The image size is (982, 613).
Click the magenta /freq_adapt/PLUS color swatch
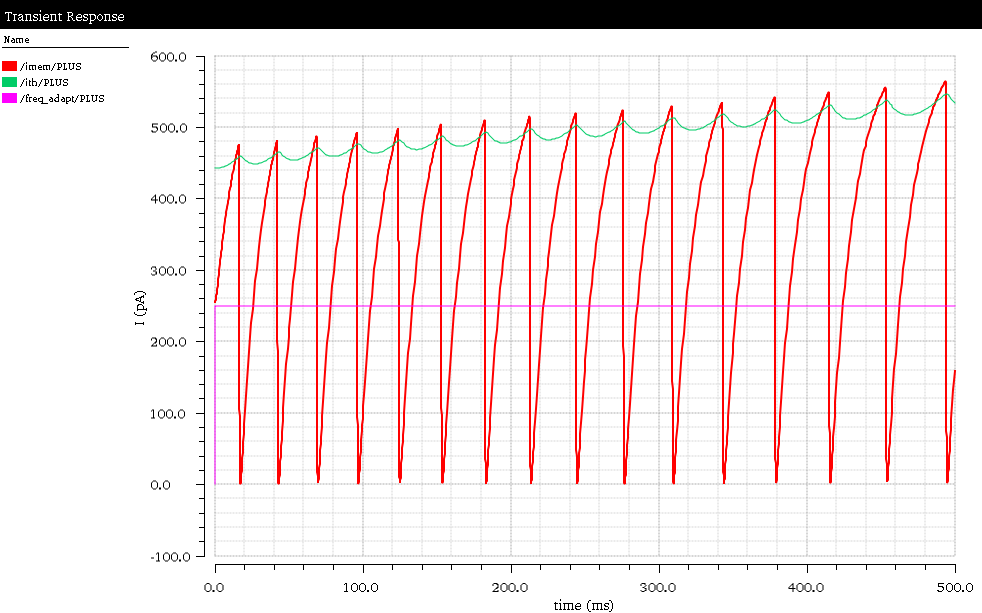[9, 98]
